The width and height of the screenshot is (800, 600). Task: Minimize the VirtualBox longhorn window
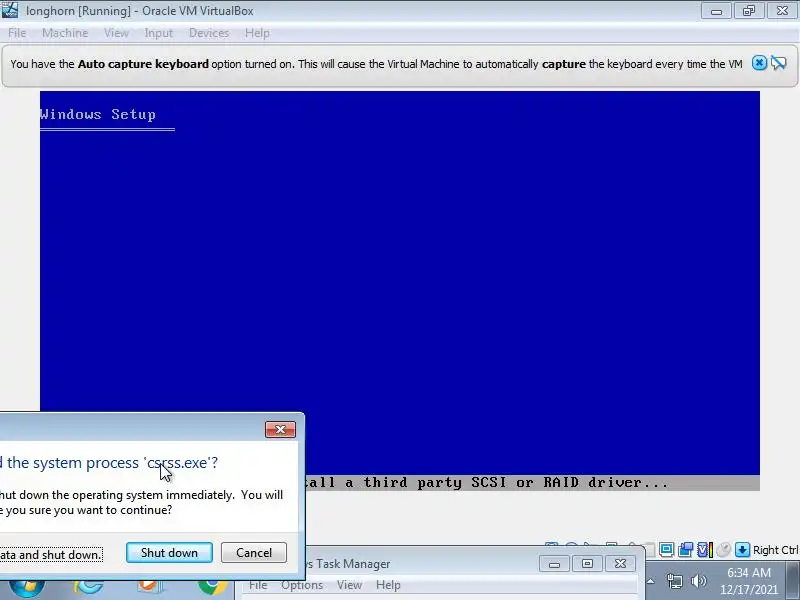716,11
